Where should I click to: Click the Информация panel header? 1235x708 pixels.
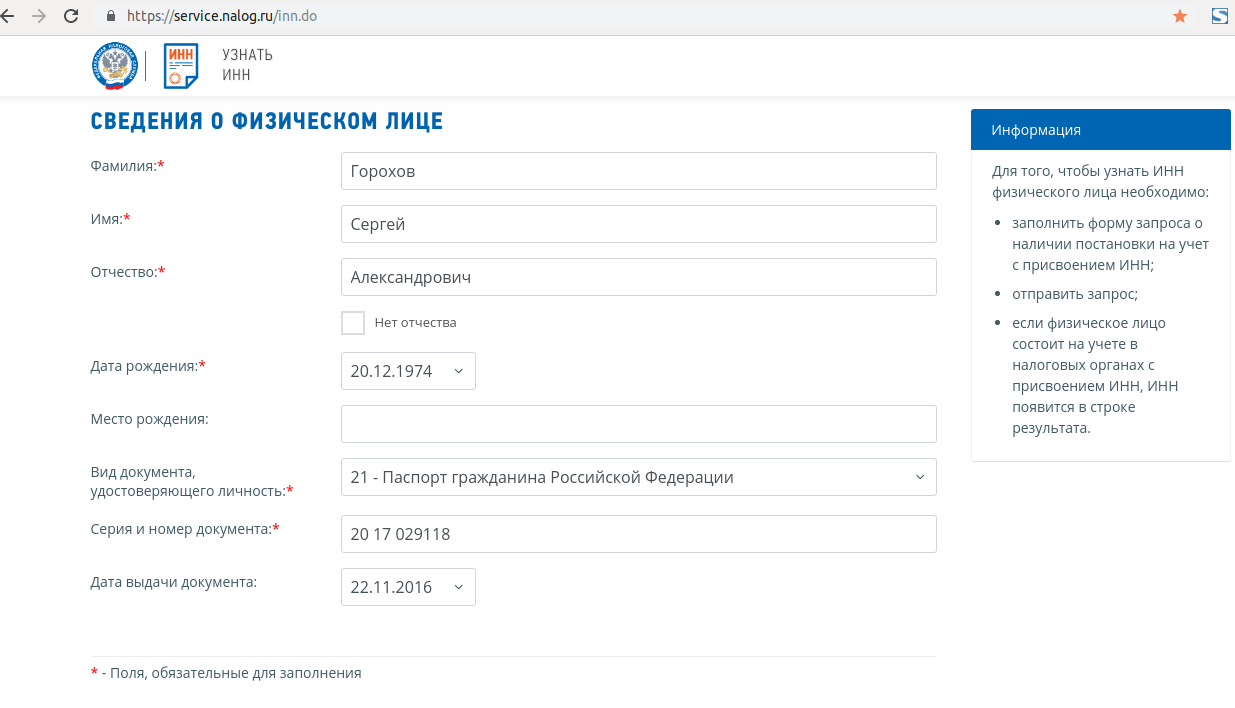coord(1100,130)
